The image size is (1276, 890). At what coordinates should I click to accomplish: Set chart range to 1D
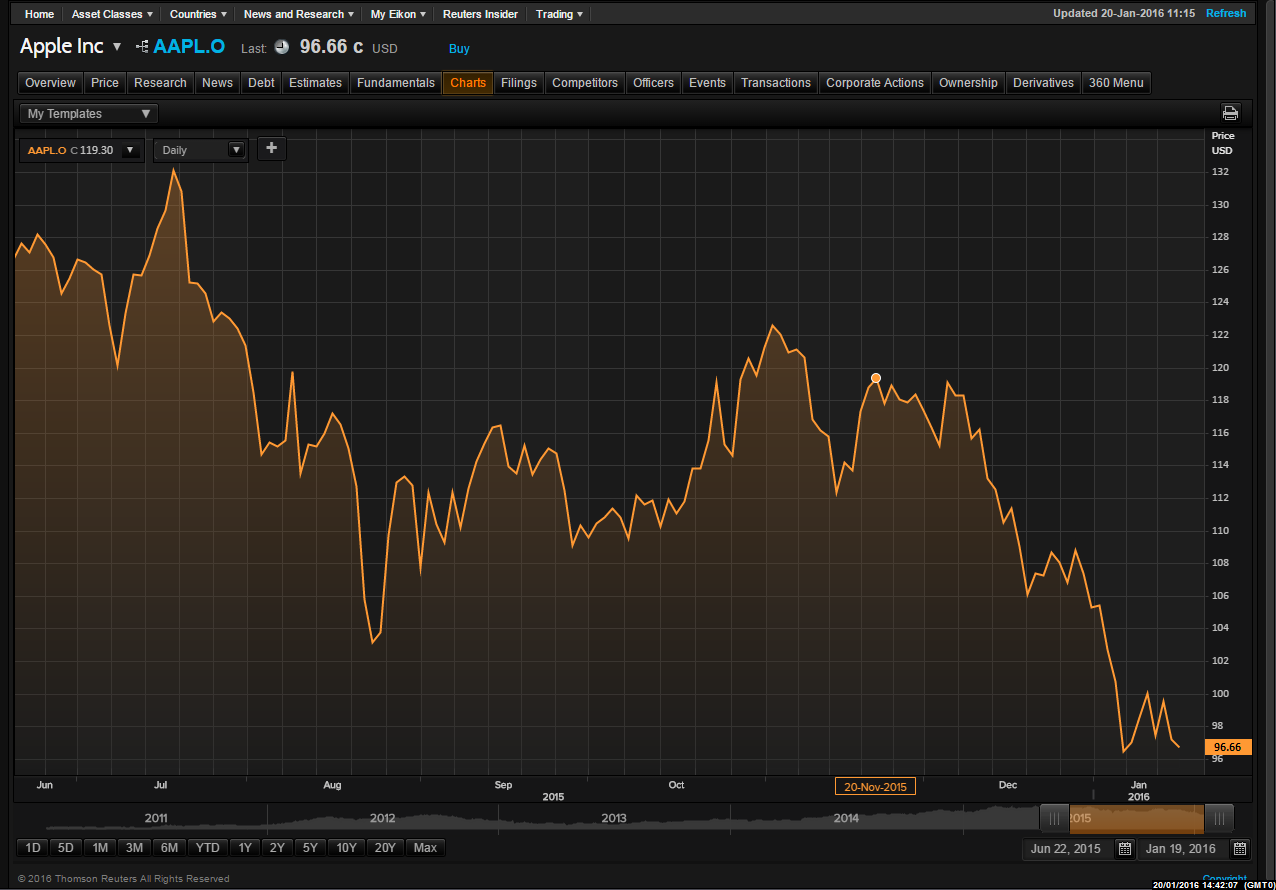[x=33, y=848]
